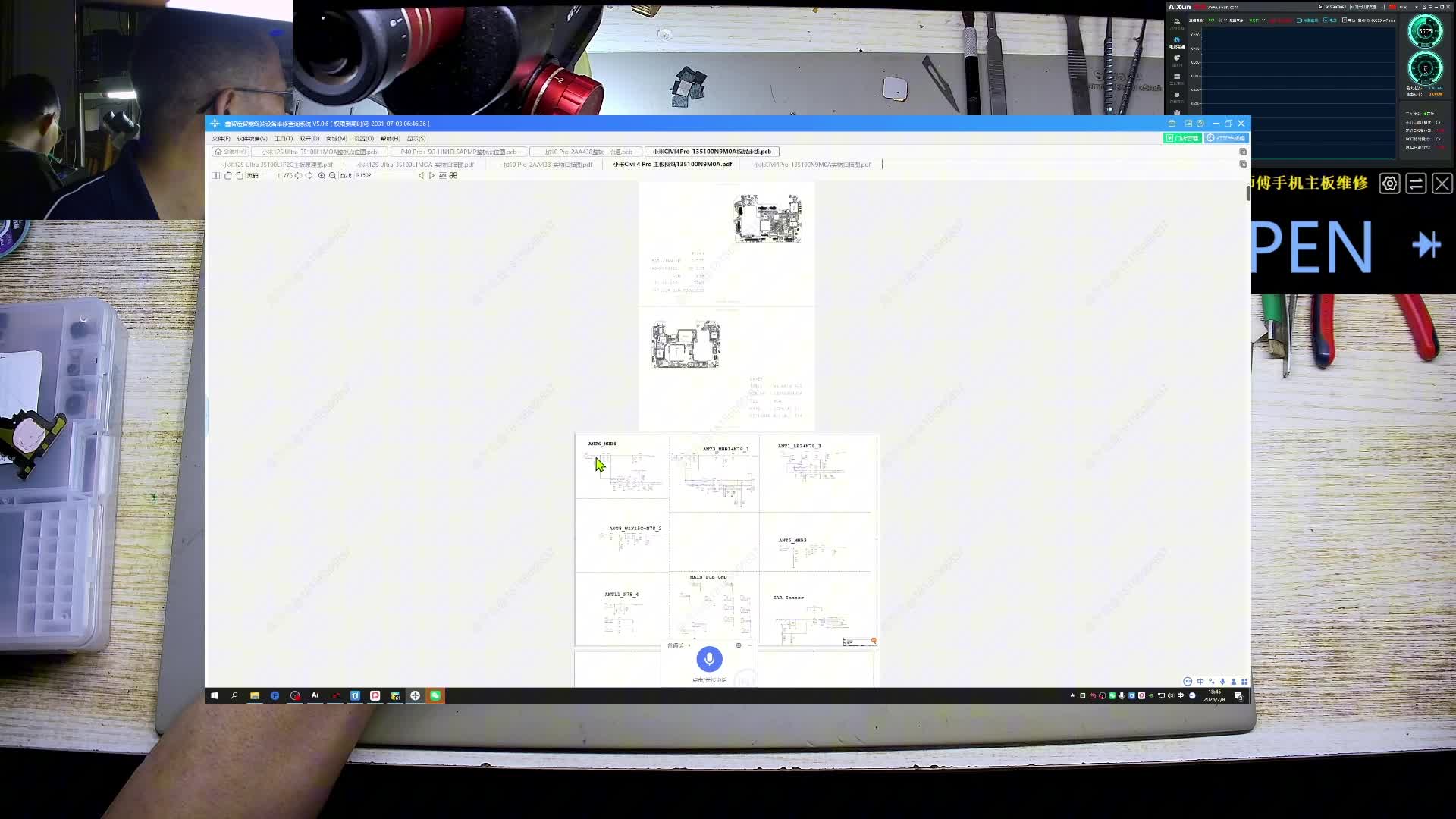Screen dimensions: 1456x819
Task: Switch to the P40 Pro+ 5G pcb tab
Action: [458, 152]
